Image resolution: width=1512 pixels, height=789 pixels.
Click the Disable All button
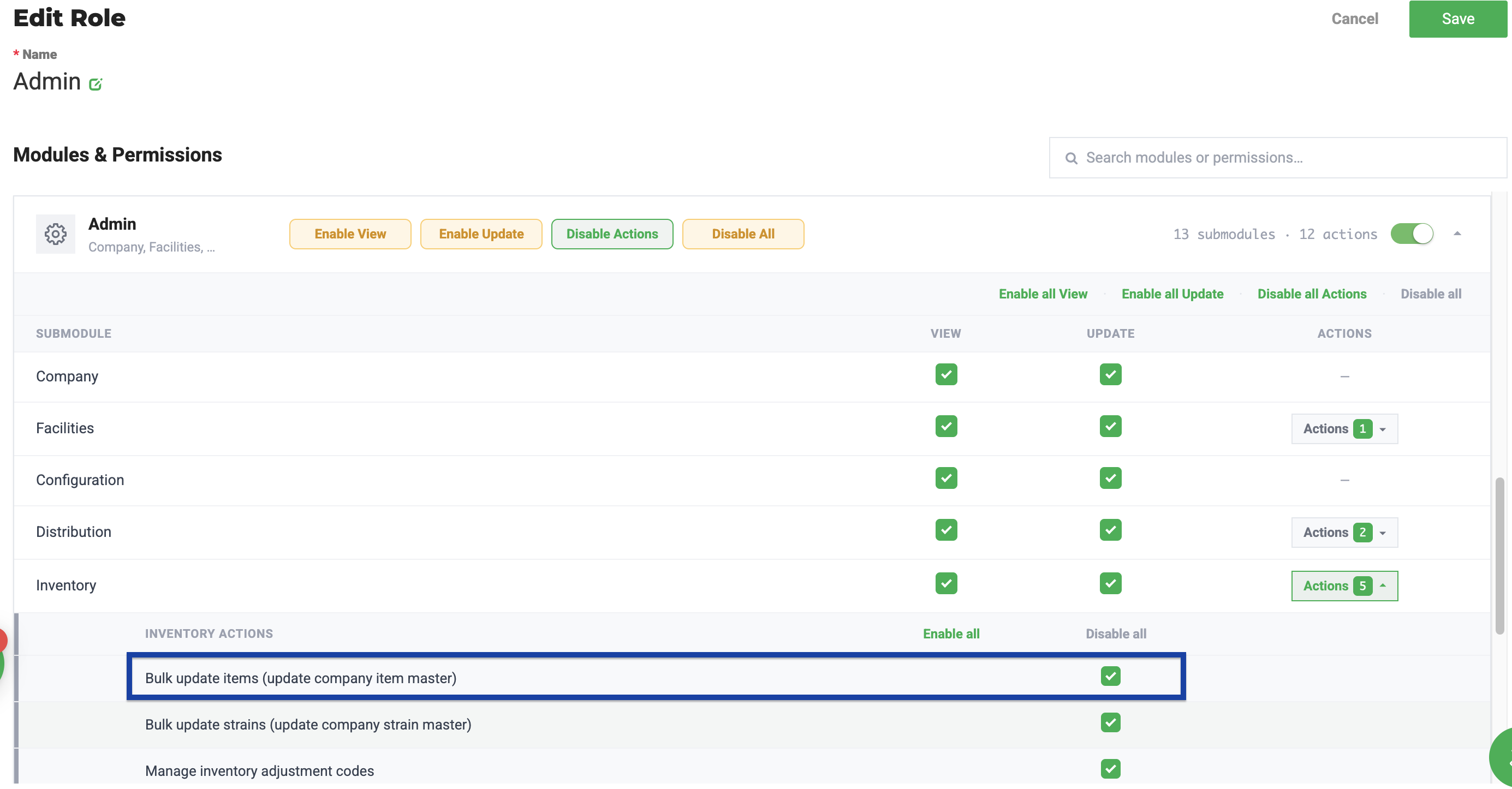(x=743, y=234)
